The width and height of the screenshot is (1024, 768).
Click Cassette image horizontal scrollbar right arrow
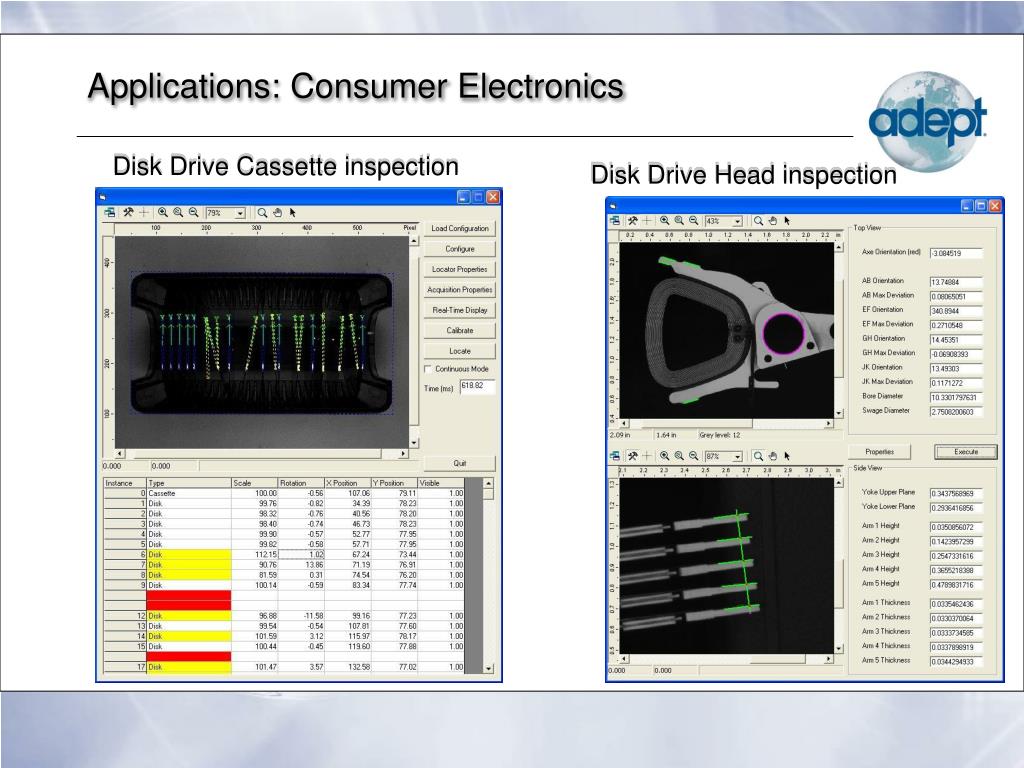point(404,453)
